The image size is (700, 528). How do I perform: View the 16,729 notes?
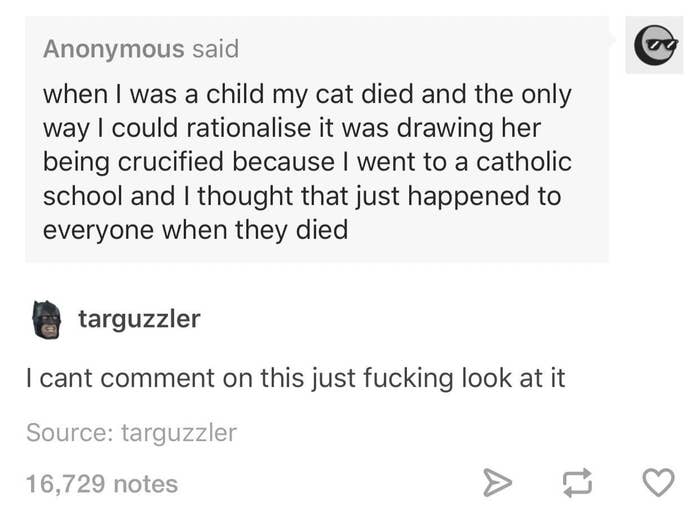pos(101,484)
